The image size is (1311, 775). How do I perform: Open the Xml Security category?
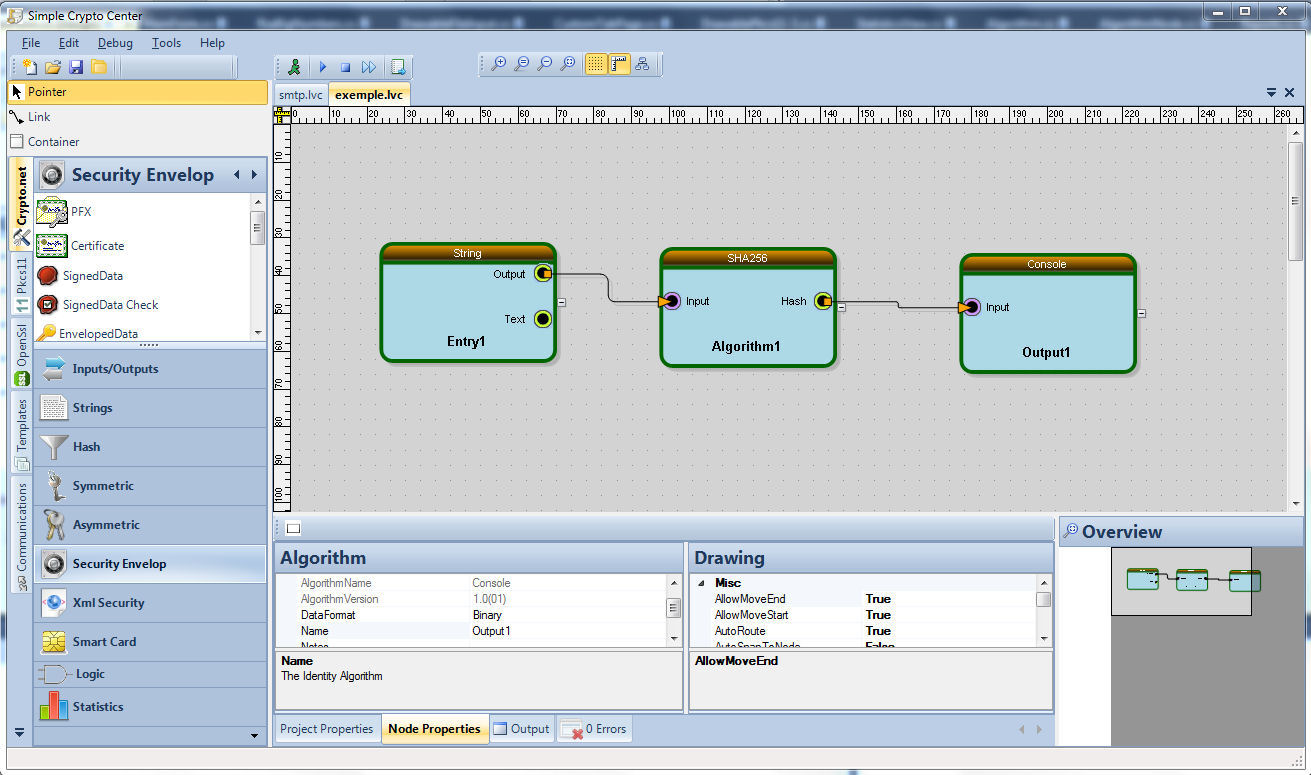click(150, 603)
